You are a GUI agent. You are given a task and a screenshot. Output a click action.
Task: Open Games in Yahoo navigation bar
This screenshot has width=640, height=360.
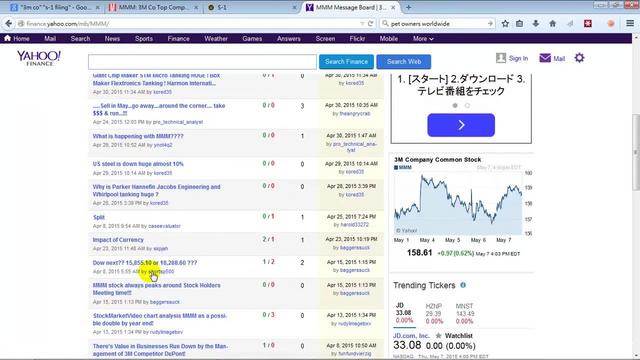coord(252,38)
